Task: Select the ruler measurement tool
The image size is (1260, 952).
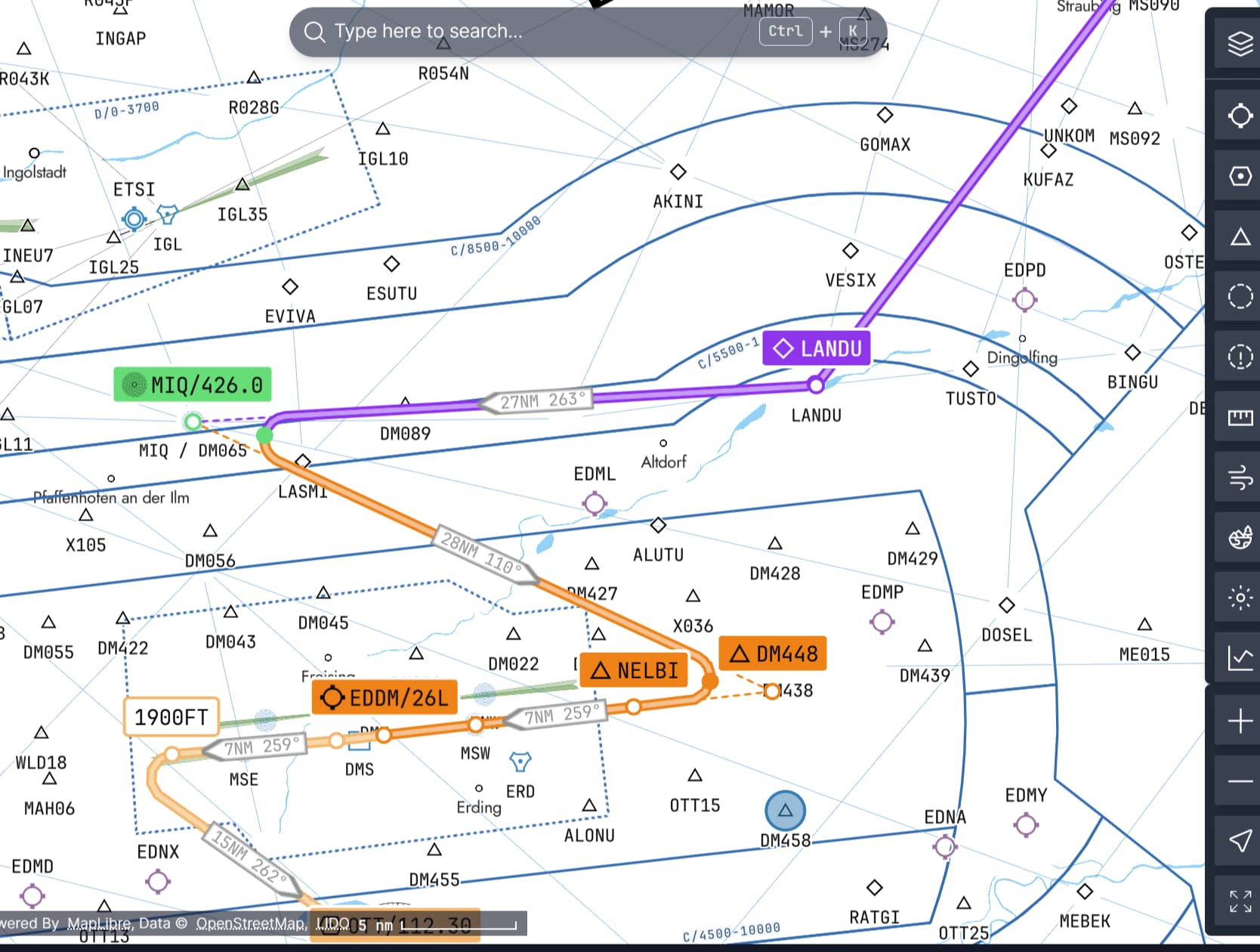Action: click(x=1240, y=417)
